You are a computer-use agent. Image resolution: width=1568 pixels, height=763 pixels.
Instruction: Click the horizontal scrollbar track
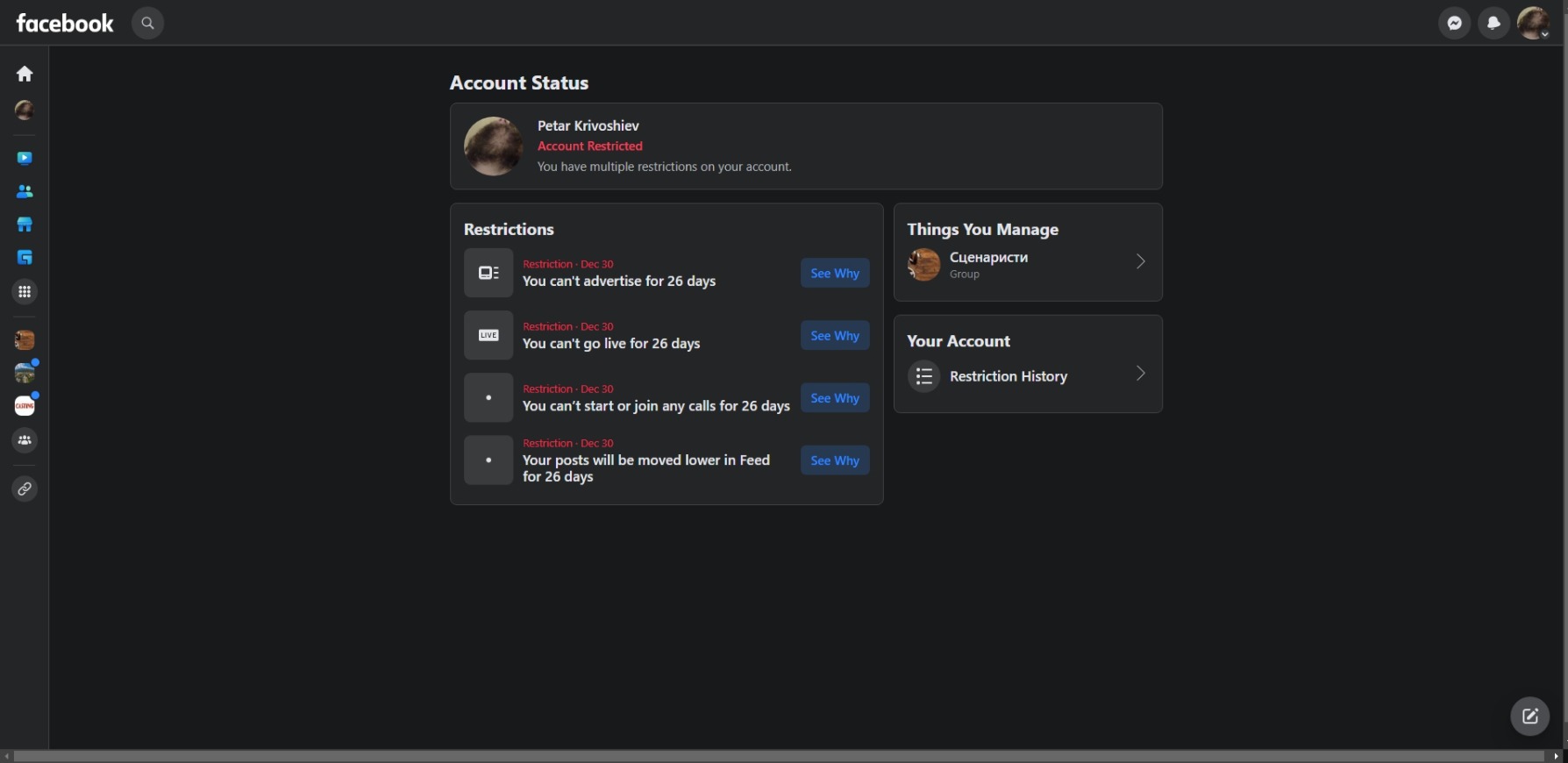(779, 756)
